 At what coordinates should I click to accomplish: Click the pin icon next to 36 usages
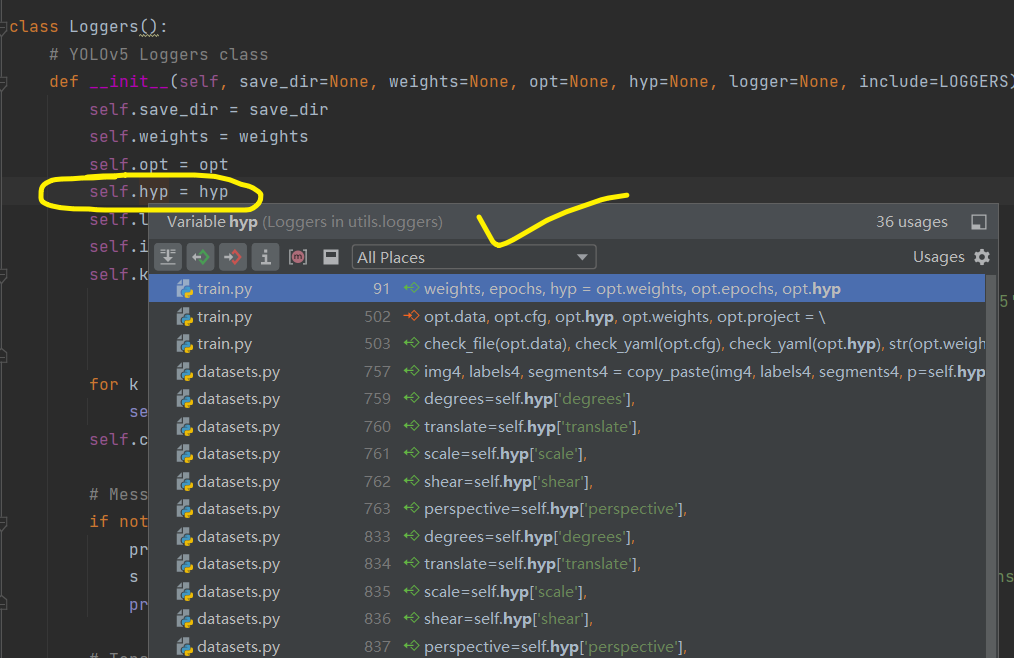point(979,221)
